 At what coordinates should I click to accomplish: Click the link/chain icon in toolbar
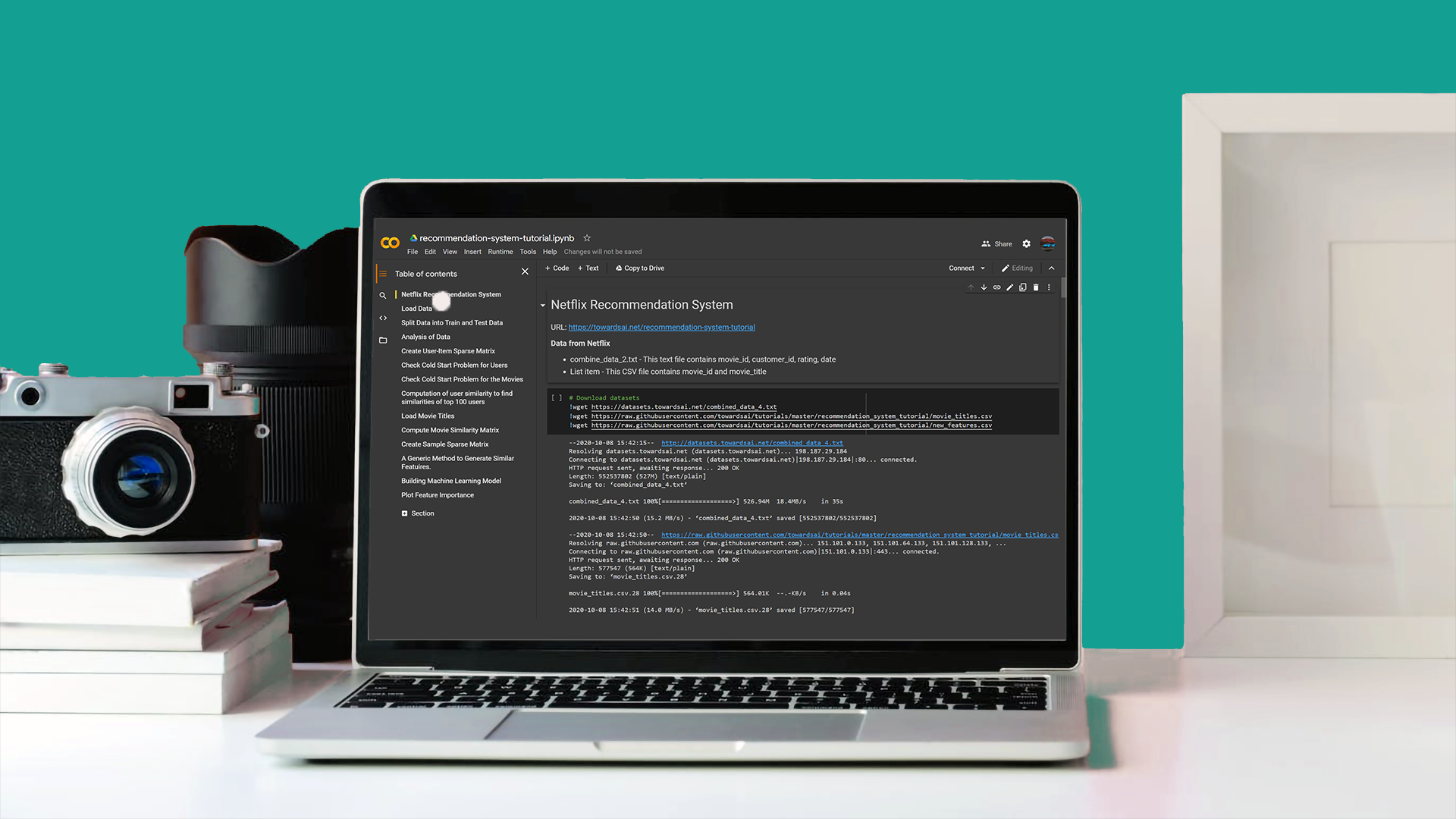(x=996, y=287)
